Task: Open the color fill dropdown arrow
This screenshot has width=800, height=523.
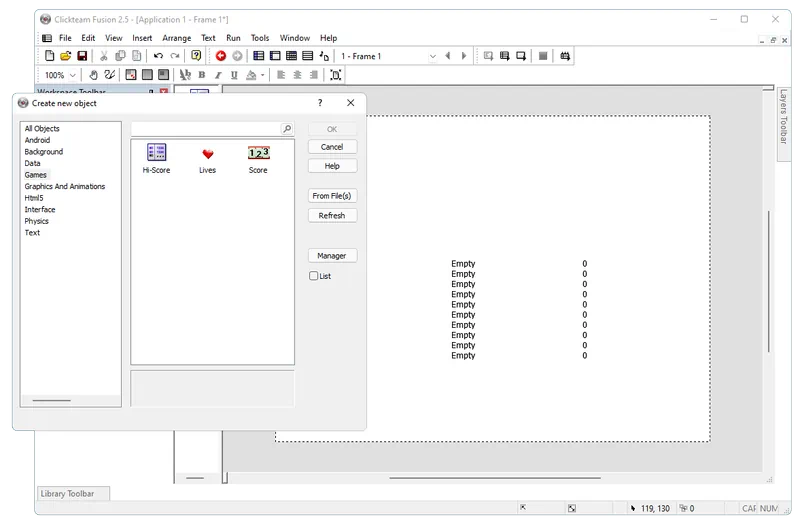Action: (263, 75)
